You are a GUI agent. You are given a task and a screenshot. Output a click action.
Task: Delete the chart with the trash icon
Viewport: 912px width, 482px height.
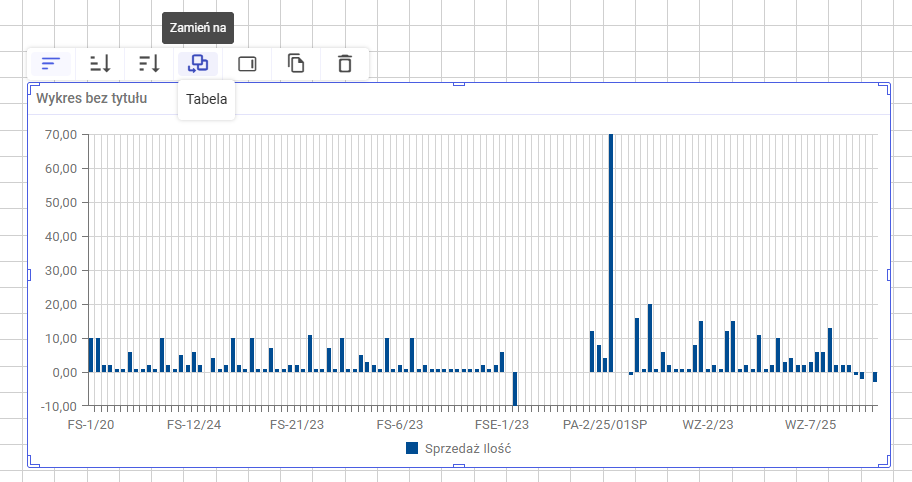(x=345, y=64)
